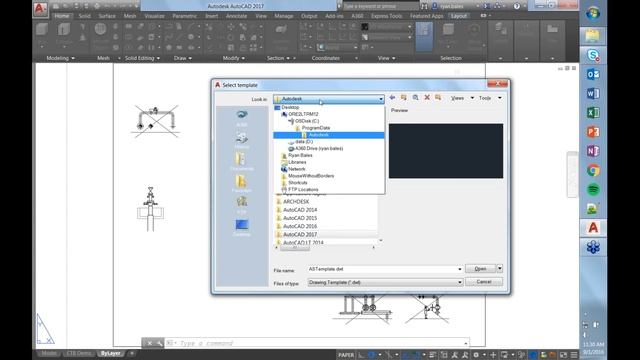
Task: Switch to the Insert ribbon tab
Action: coord(211,16)
